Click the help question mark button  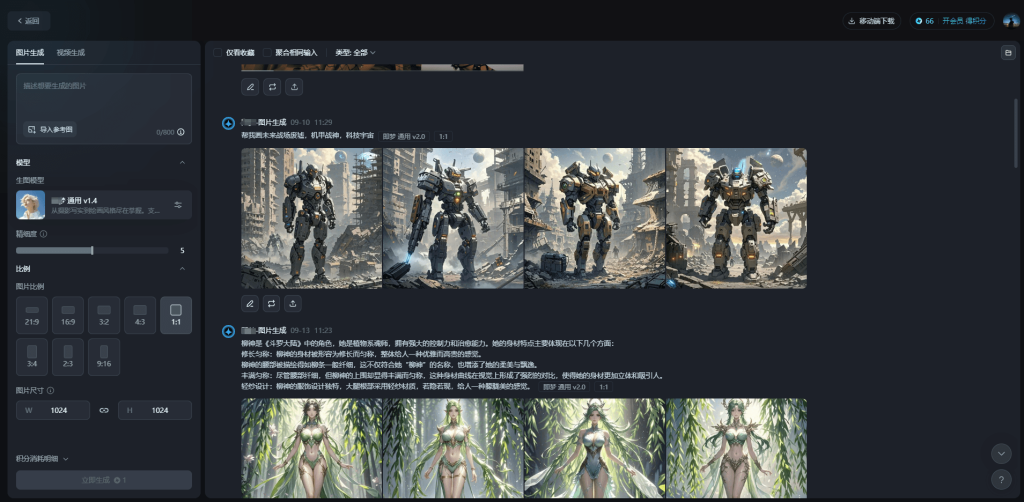1002,479
